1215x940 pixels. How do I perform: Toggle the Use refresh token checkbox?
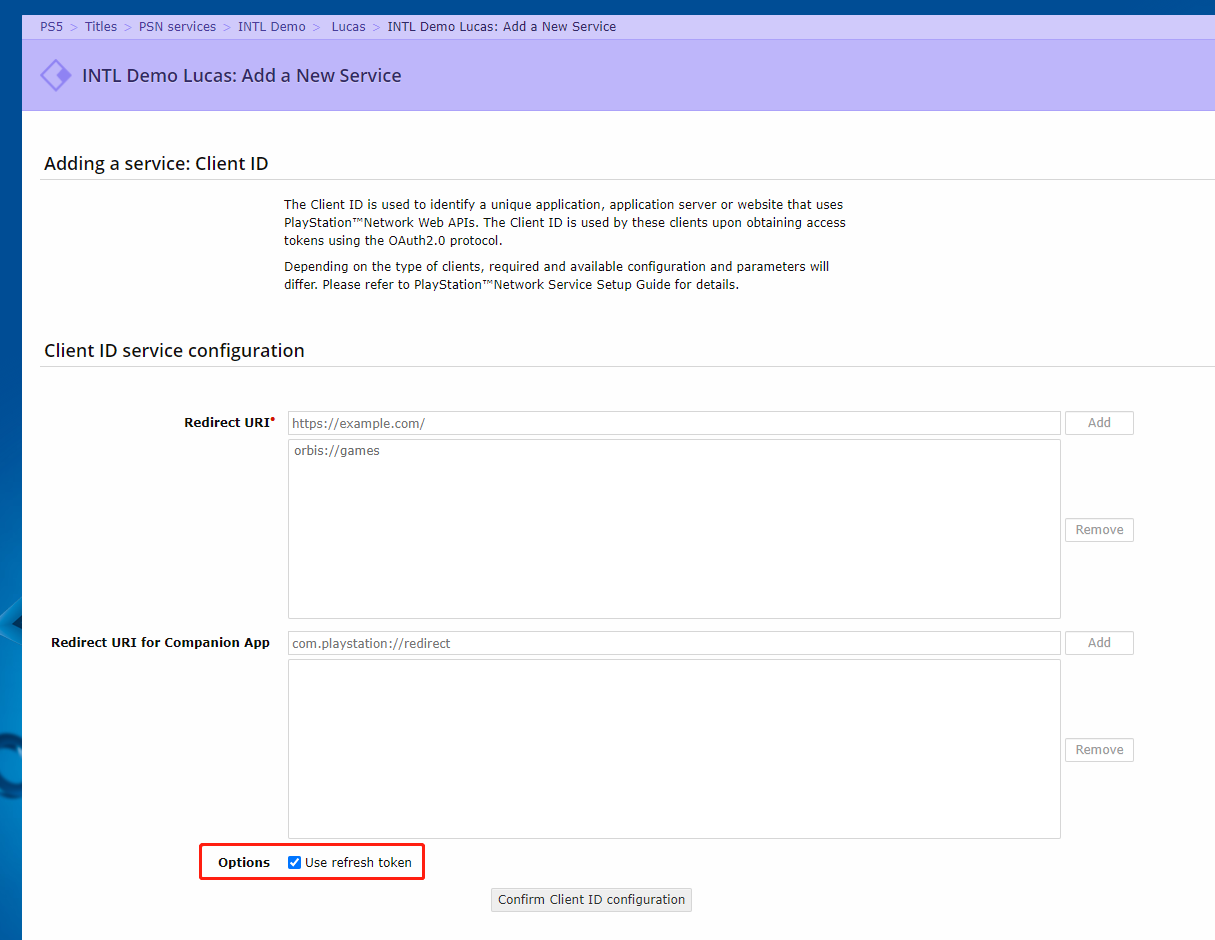click(294, 862)
